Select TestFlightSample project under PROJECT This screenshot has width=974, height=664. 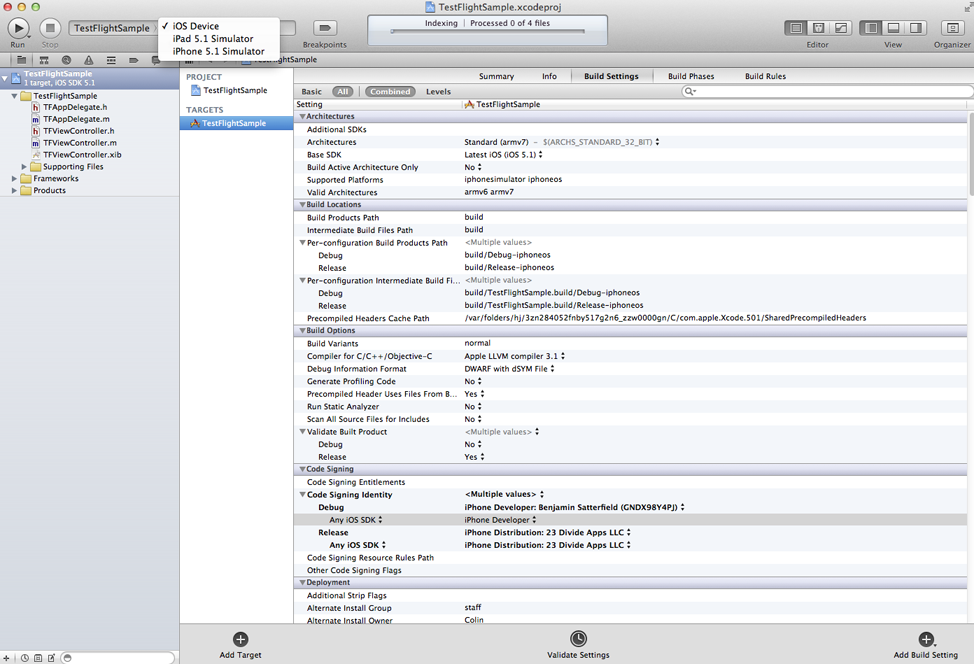[x=235, y=91]
